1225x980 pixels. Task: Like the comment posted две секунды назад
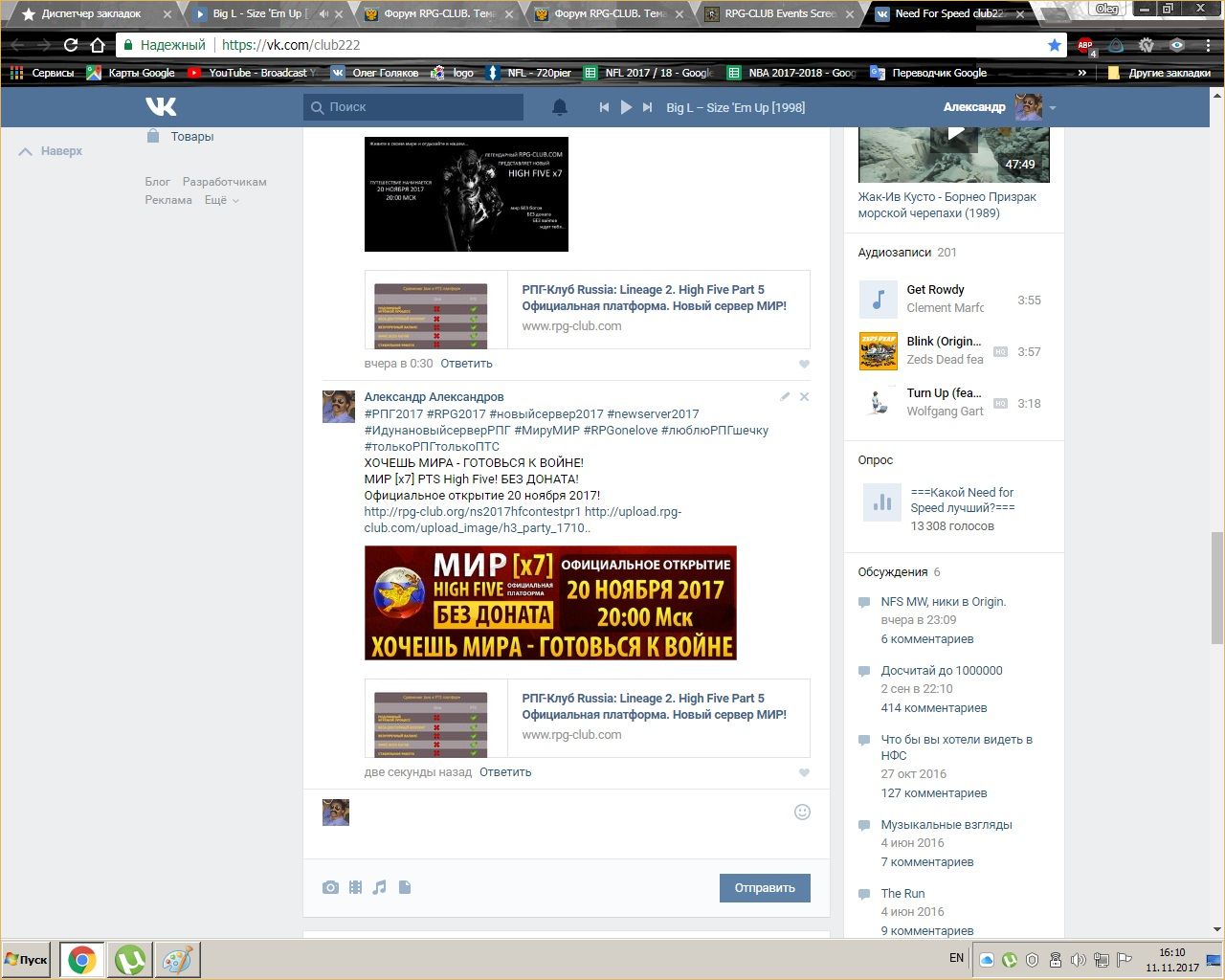click(x=804, y=772)
